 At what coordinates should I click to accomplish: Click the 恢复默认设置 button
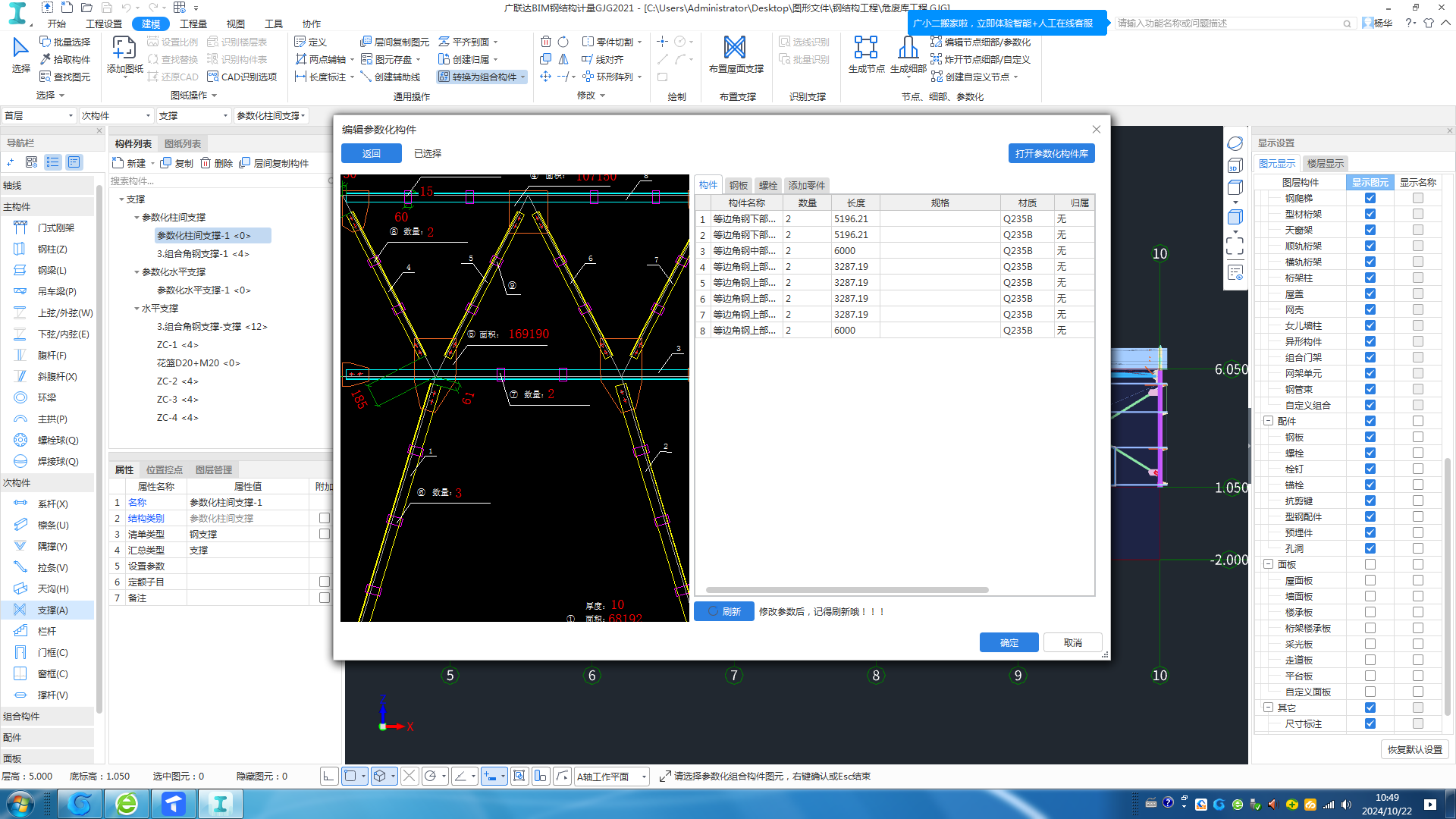[x=1414, y=749]
